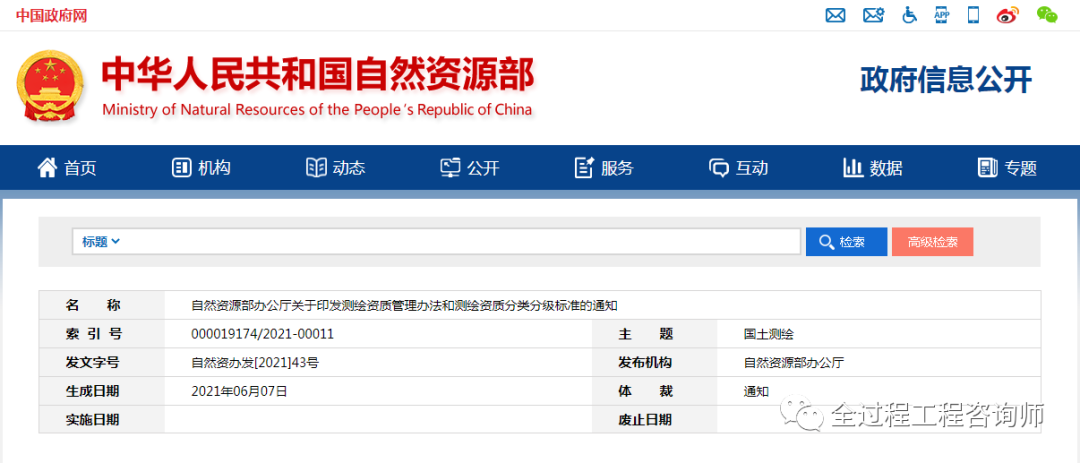The height and width of the screenshot is (463, 1080).
Task: Open the 数据 menu item
Action: (886, 168)
